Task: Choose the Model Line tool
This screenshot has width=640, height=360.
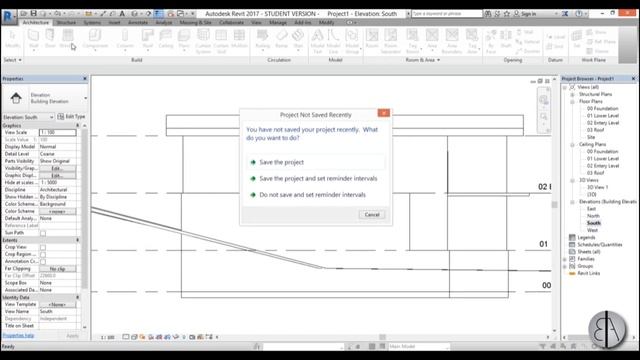Action: 333,41
